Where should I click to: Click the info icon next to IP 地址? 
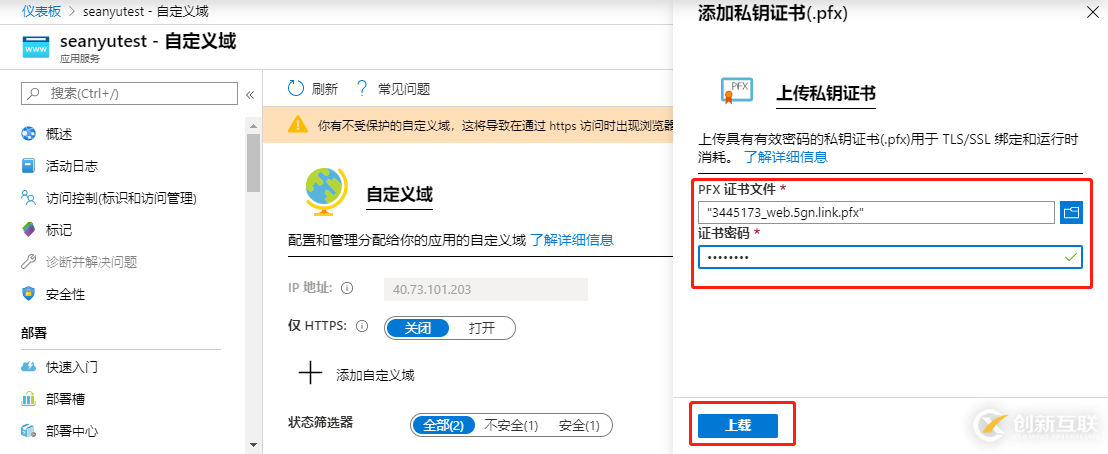coord(347,289)
